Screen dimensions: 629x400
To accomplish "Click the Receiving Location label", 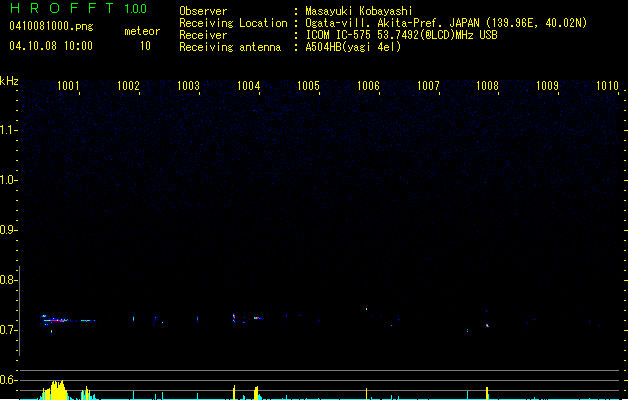I will coord(233,23).
